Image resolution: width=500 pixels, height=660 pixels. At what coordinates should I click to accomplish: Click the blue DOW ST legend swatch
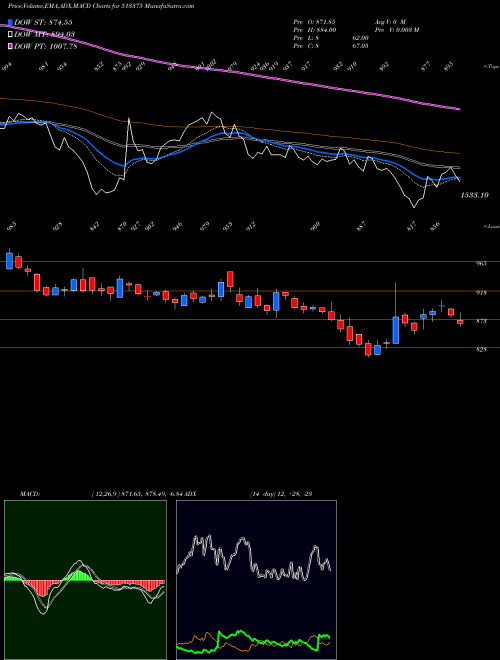point(10,22)
